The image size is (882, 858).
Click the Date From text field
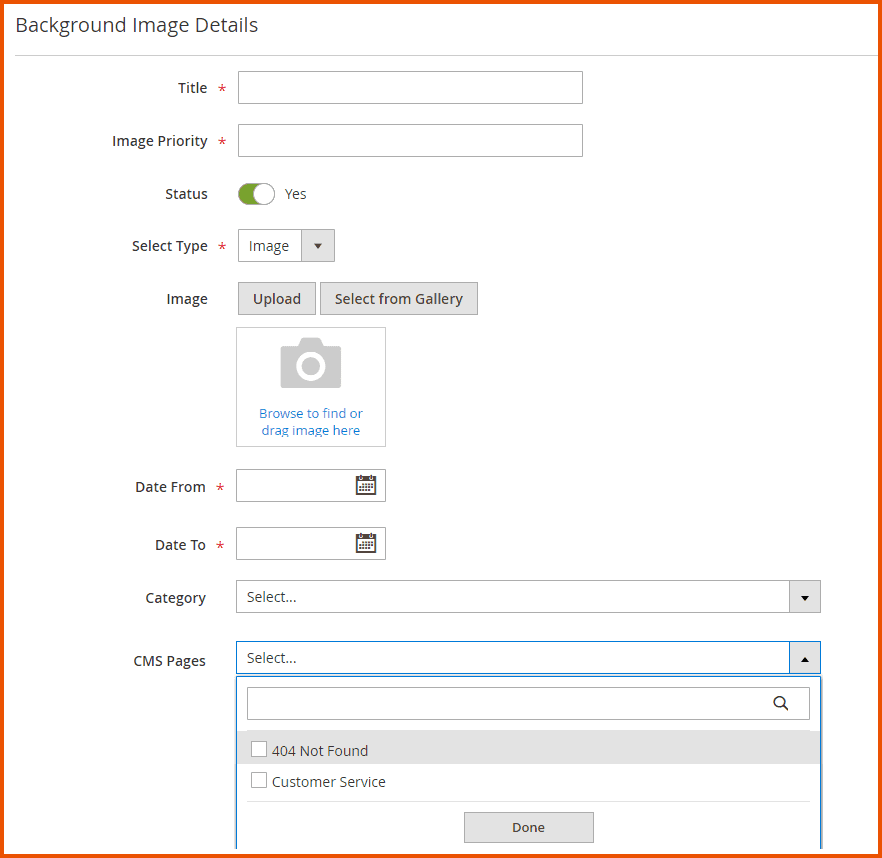click(x=295, y=486)
